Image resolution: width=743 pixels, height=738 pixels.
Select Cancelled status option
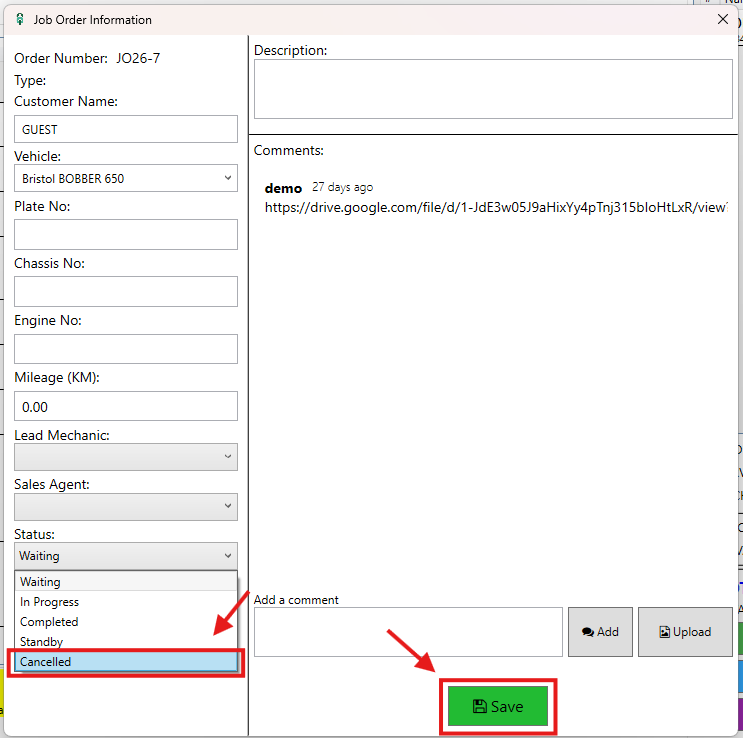[x=126, y=662]
